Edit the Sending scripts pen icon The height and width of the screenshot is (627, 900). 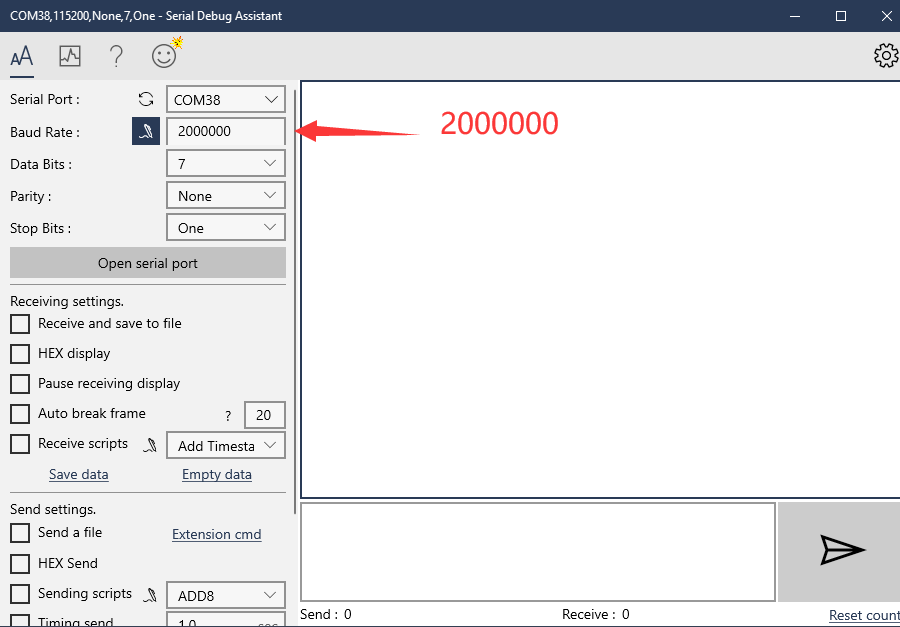pos(150,595)
